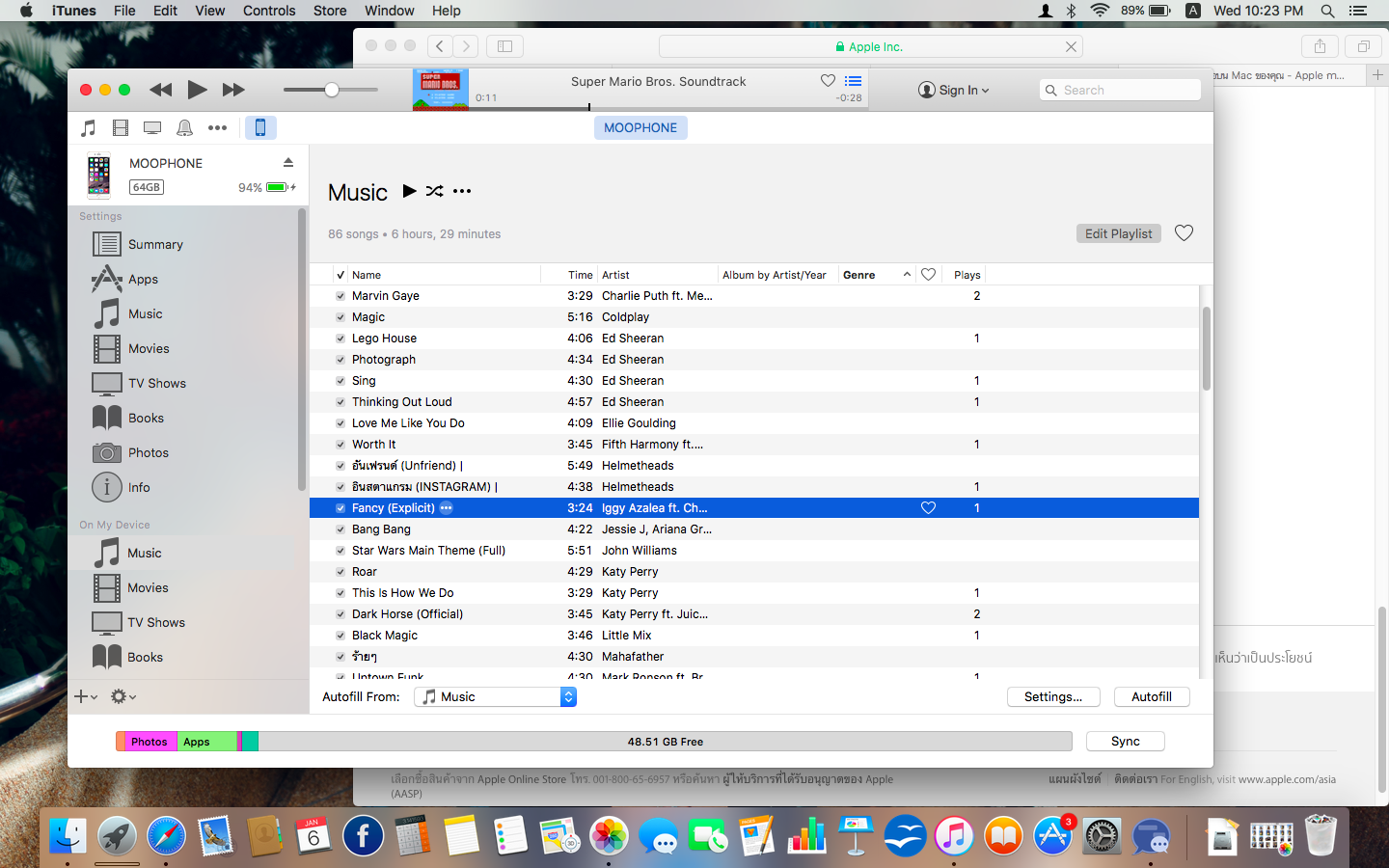Select Books under On My Device
Viewport: 1389px width, 868px height.
[x=145, y=657]
